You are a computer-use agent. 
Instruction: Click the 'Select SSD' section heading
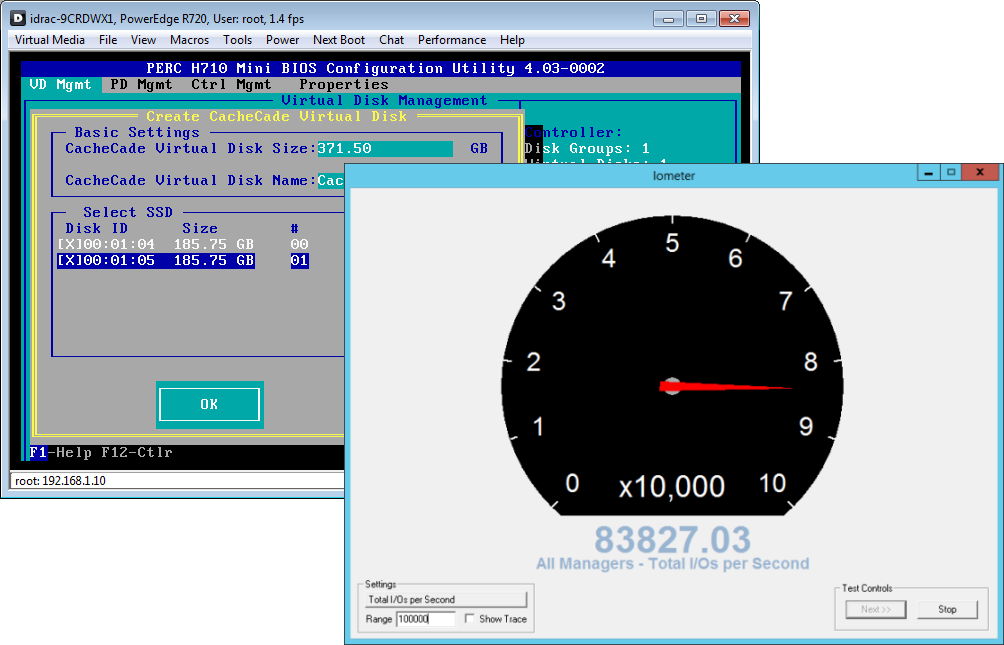(128, 213)
